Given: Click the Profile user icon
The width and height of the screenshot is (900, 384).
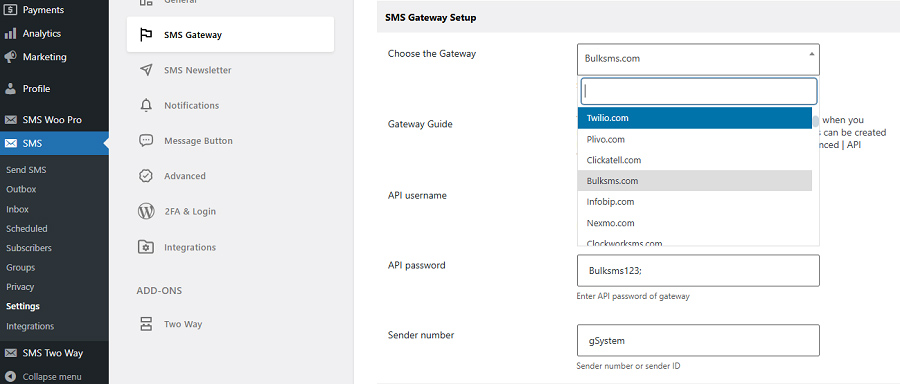Looking at the screenshot, I should (10, 88).
